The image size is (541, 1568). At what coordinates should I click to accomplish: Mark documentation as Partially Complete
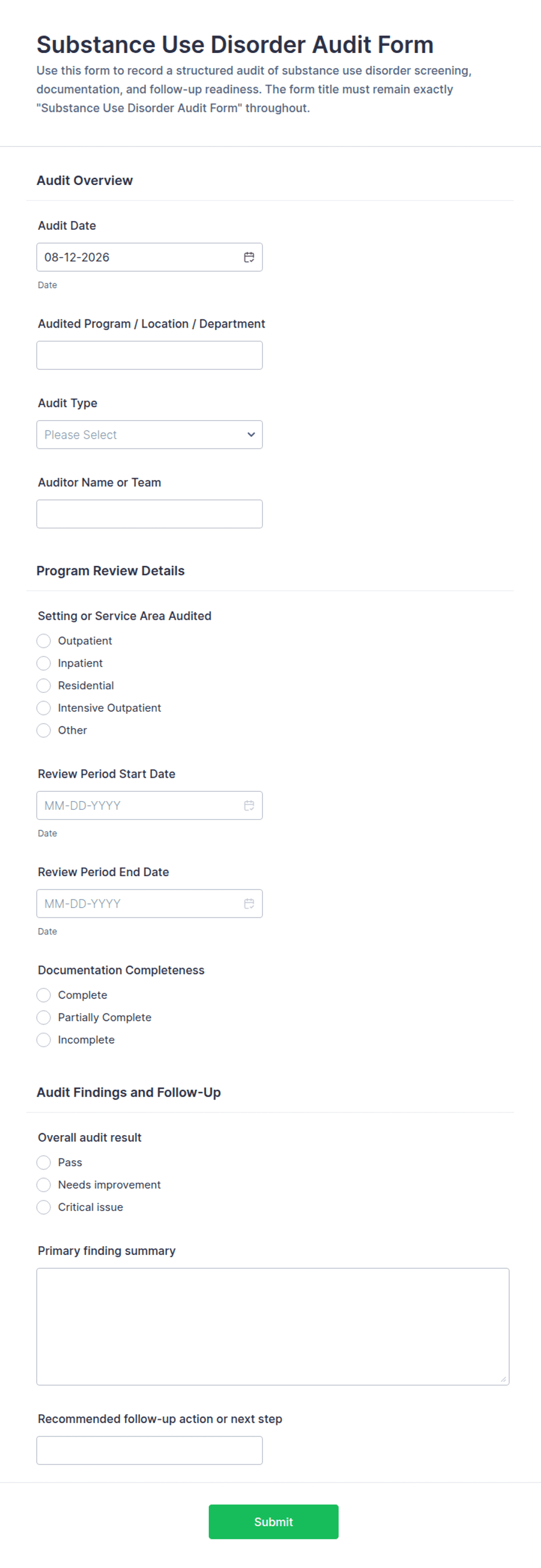pyautogui.click(x=44, y=1017)
